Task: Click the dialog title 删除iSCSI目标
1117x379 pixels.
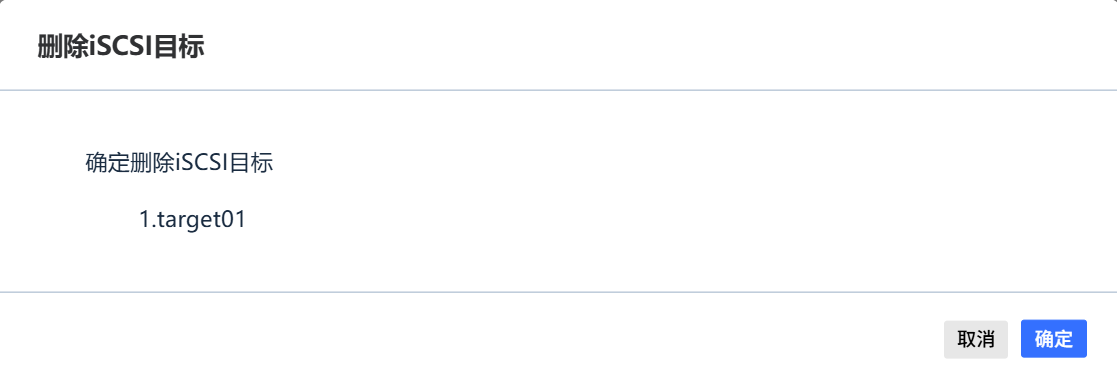Action: [x=121, y=47]
